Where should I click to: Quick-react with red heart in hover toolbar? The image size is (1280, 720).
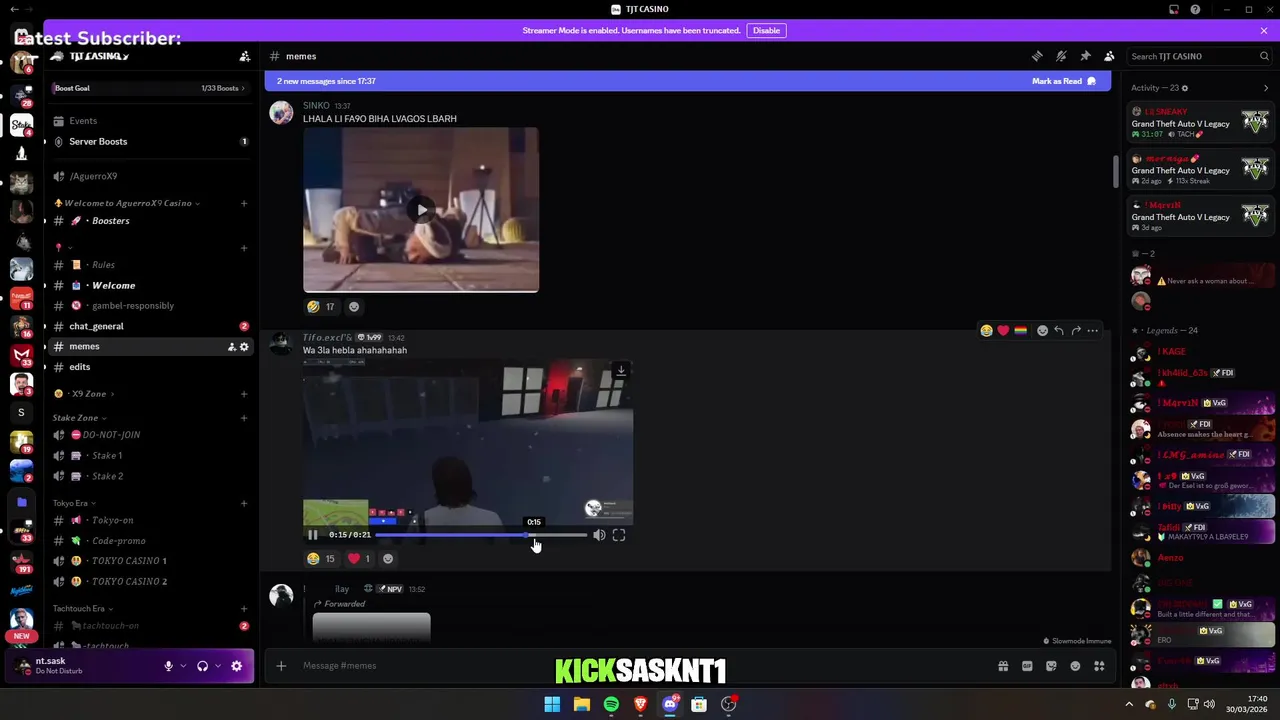pyautogui.click(x=1003, y=330)
